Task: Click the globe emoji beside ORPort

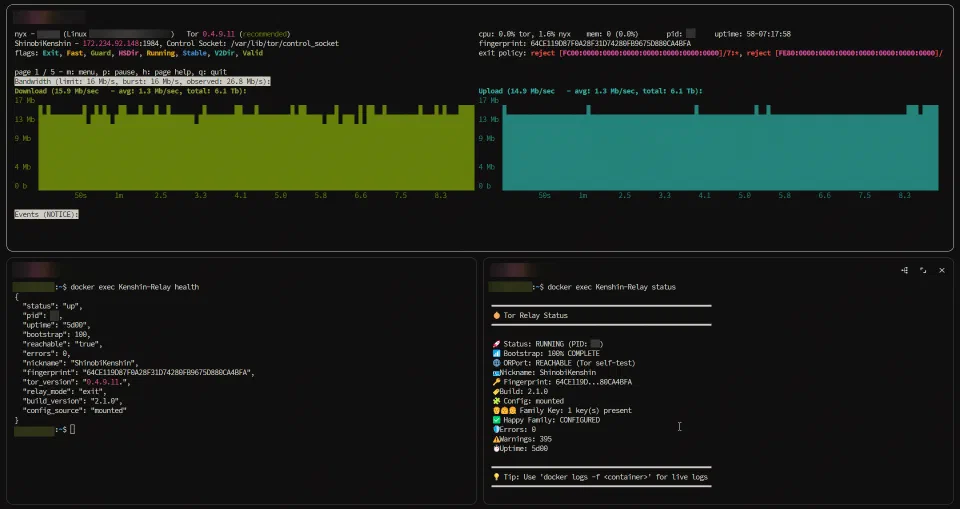Action: pos(497,363)
